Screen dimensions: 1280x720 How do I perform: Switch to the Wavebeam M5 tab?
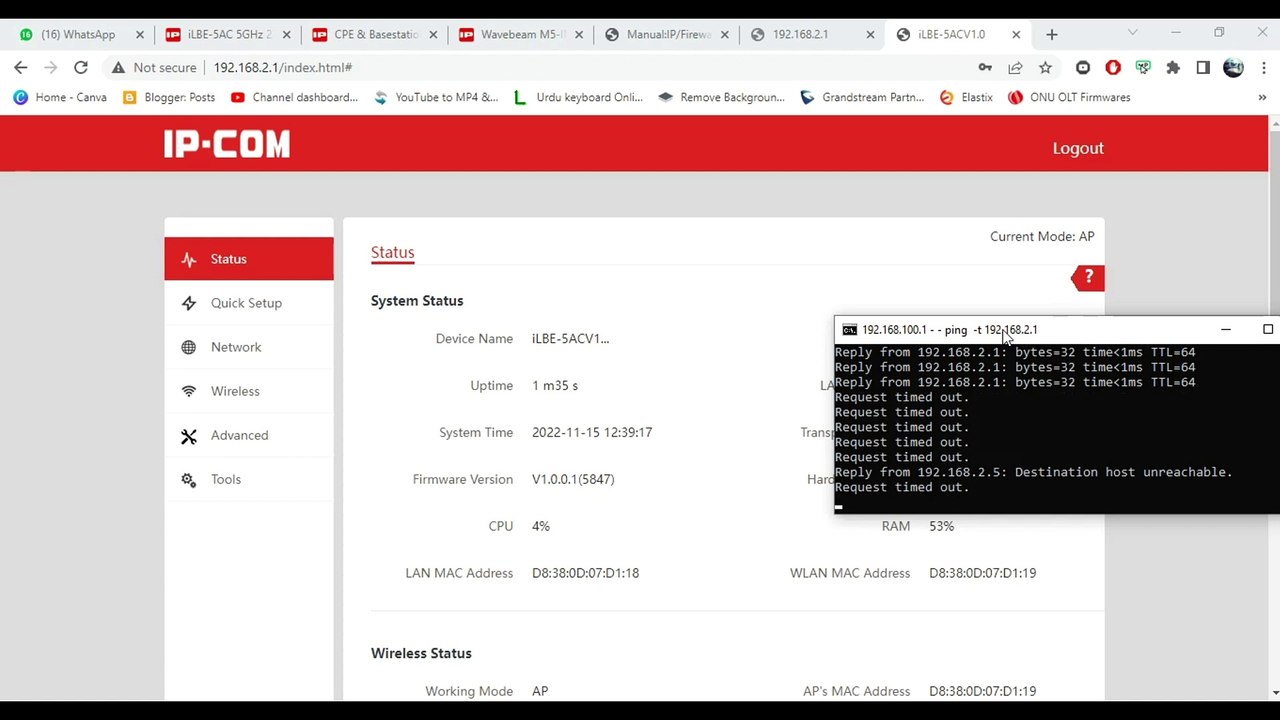523,34
